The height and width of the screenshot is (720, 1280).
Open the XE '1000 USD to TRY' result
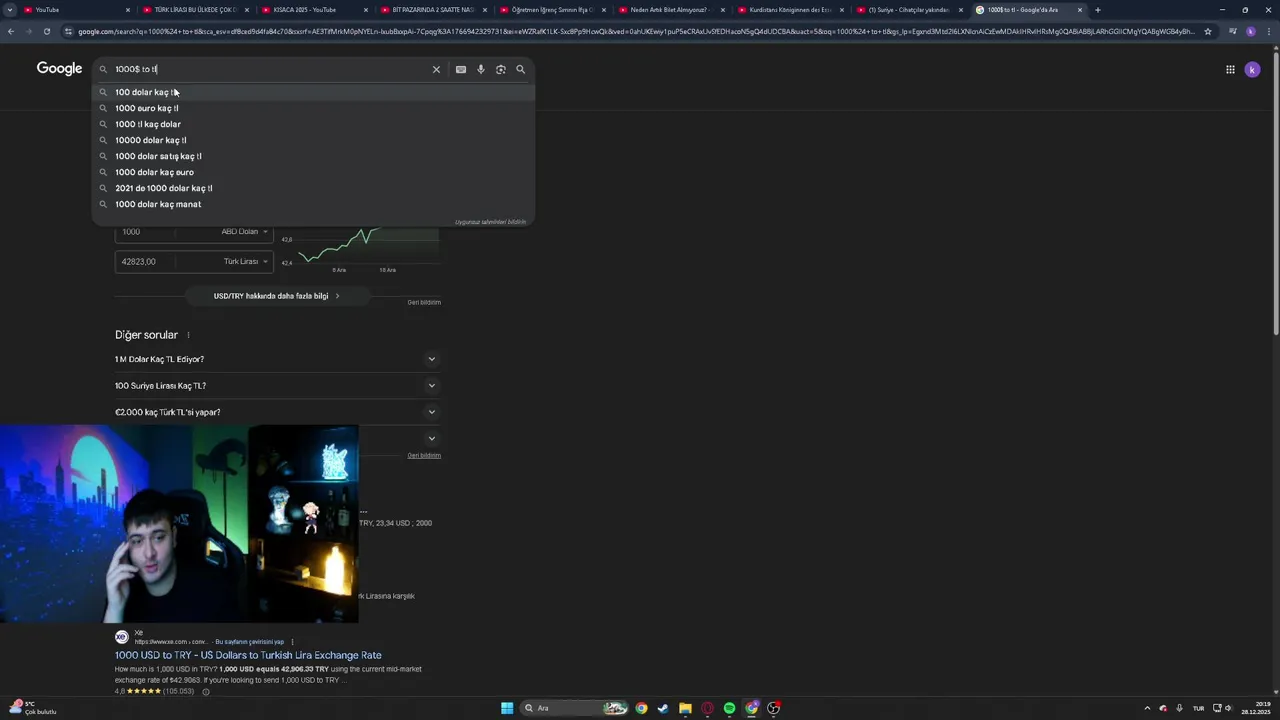pos(248,655)
